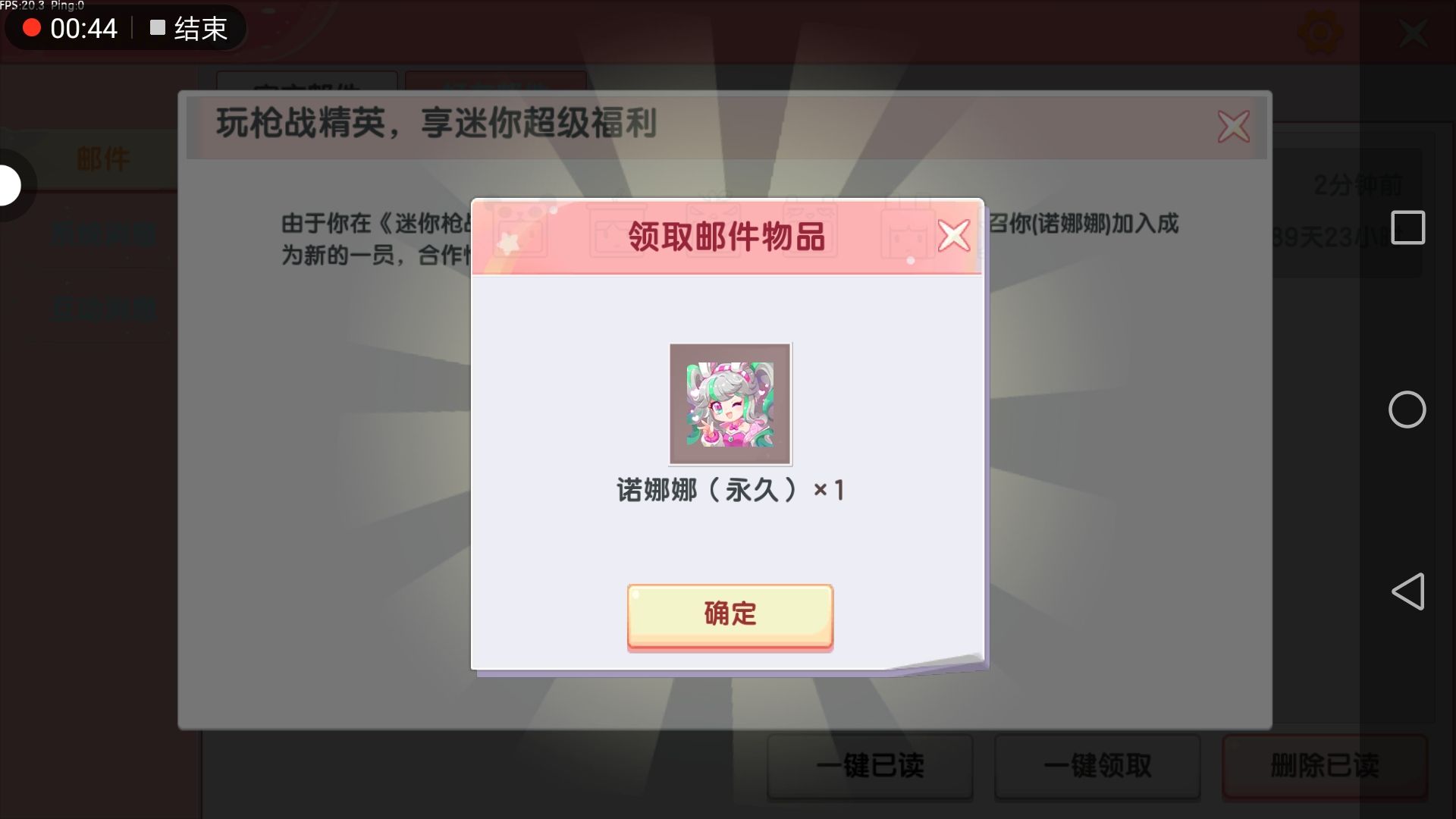1456x819 pixels.
Task: Click the 00:44 recording timer
Action: 83,29
